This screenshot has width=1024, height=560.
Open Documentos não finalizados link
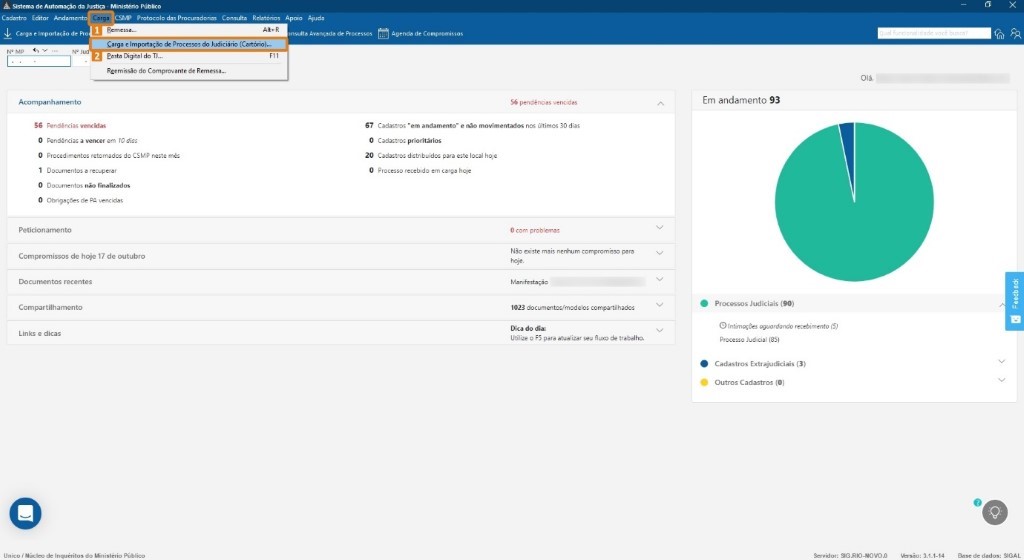[84, 185]
